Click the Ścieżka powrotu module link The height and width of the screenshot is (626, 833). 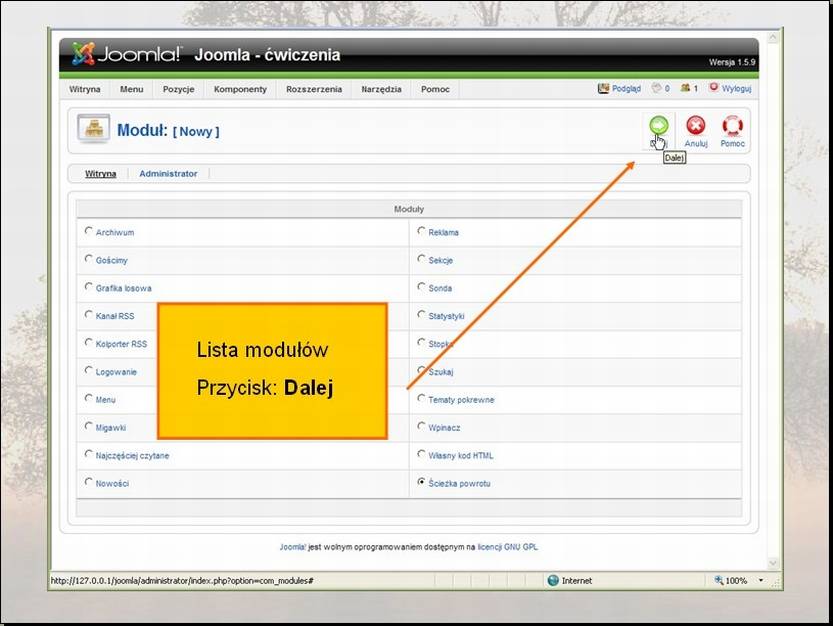coord(459,484)
